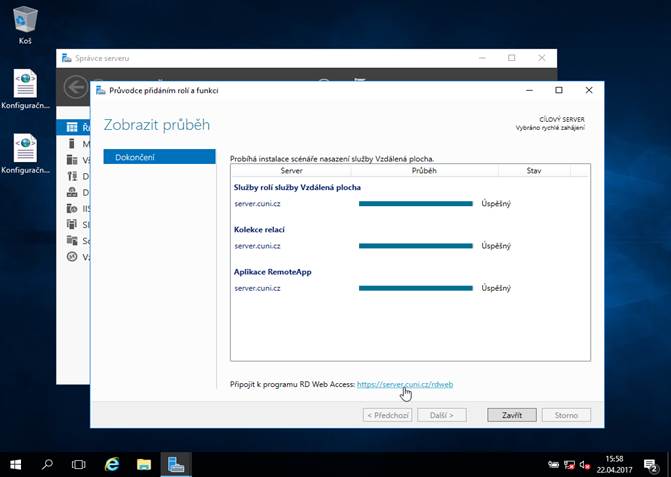This screenshot has width=671, height=477.
Task: Click the < Předchozí button
Action: point(388,415)
